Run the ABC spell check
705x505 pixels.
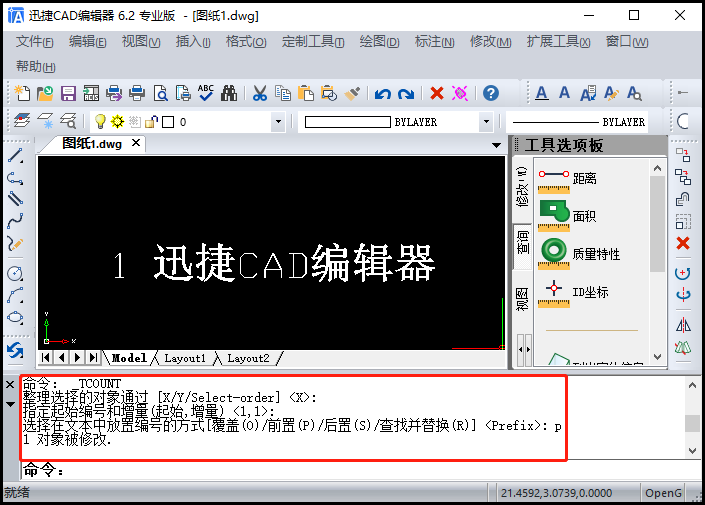click(206, 93)
